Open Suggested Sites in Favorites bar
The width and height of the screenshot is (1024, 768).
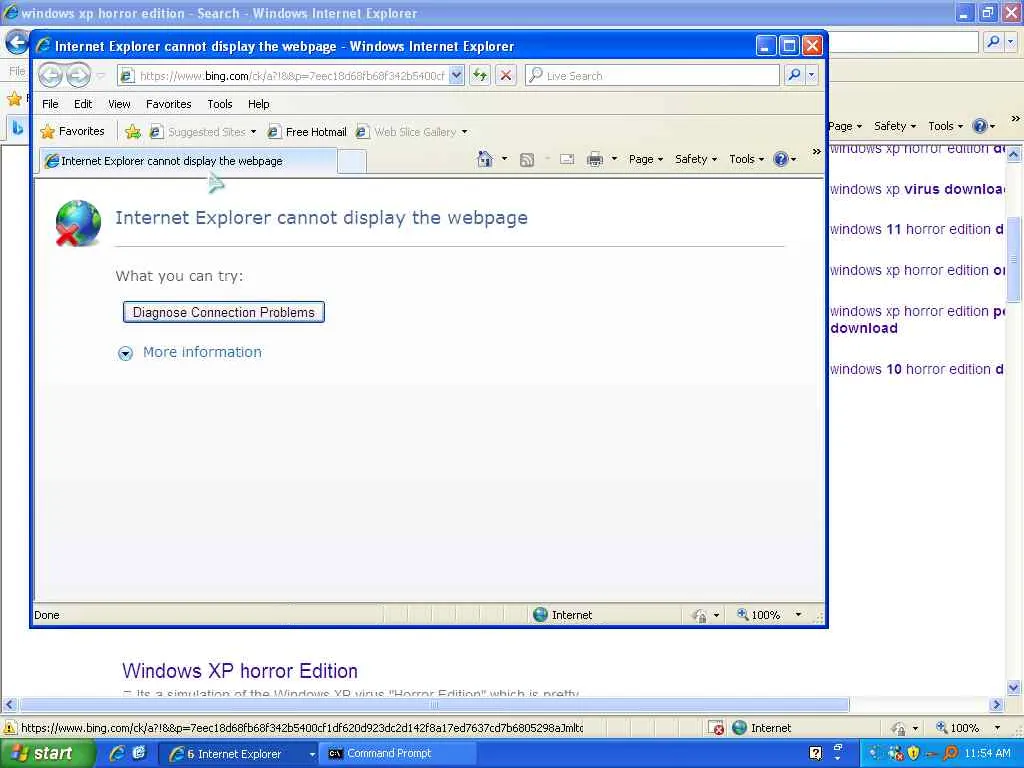point(202,132)
